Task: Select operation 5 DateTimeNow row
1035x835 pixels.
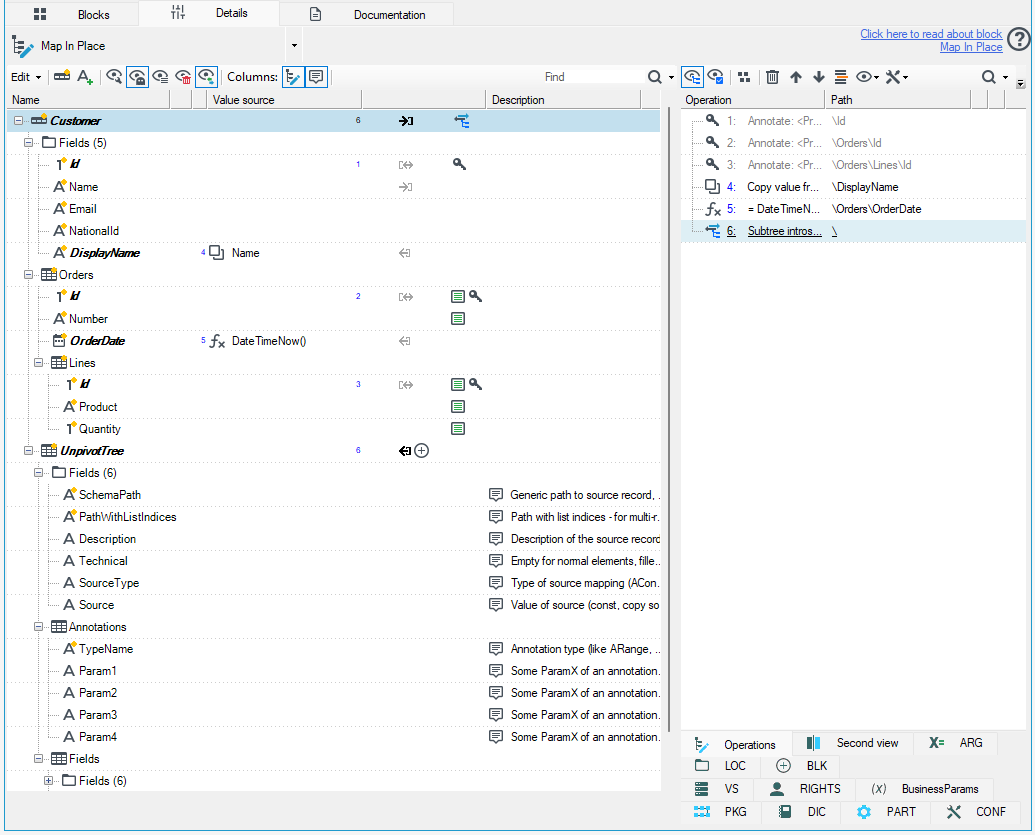Action: click(x=853, y=209)
